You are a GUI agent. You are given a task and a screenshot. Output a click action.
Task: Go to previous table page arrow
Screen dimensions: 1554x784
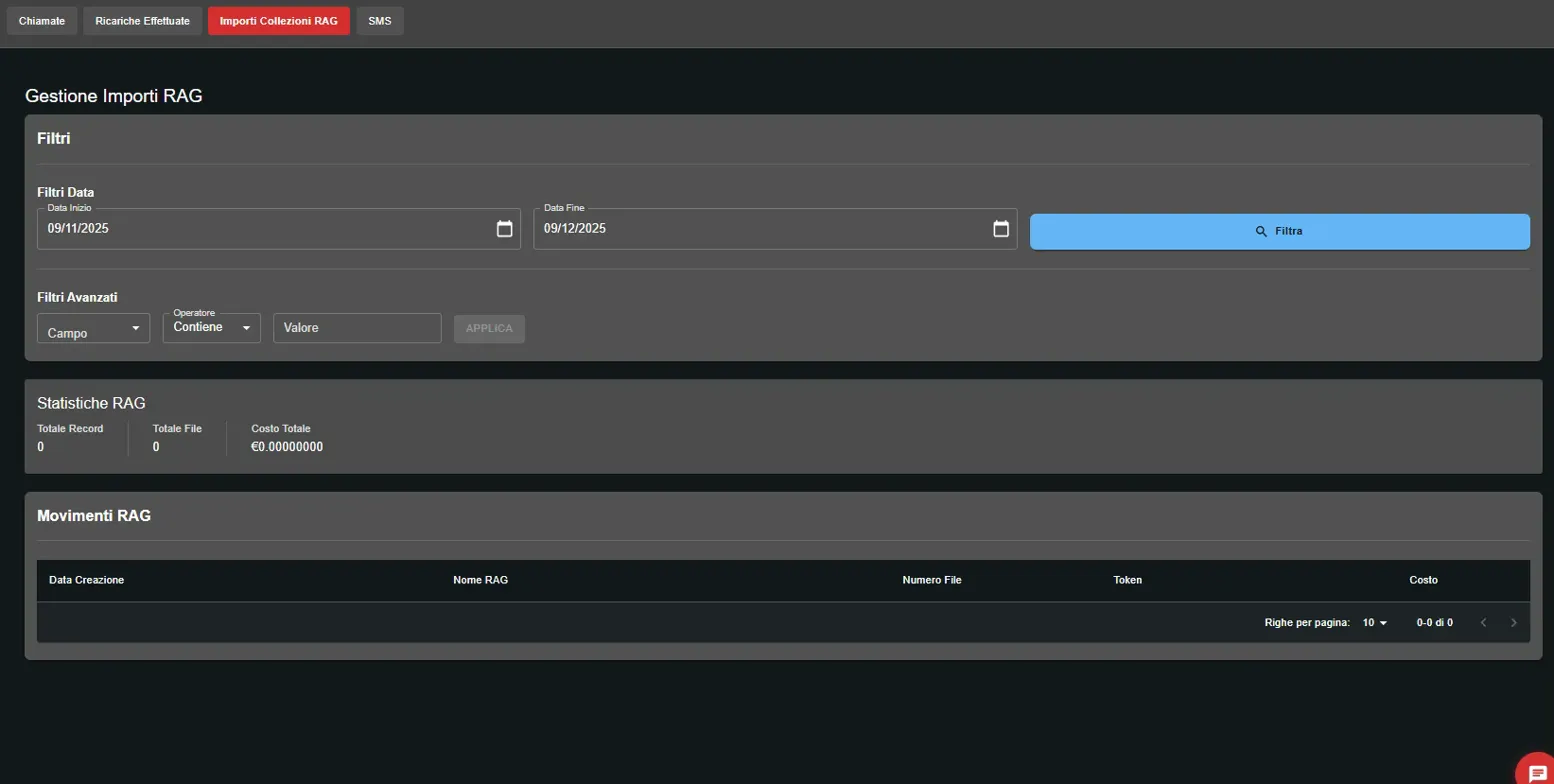[1483, 623]
